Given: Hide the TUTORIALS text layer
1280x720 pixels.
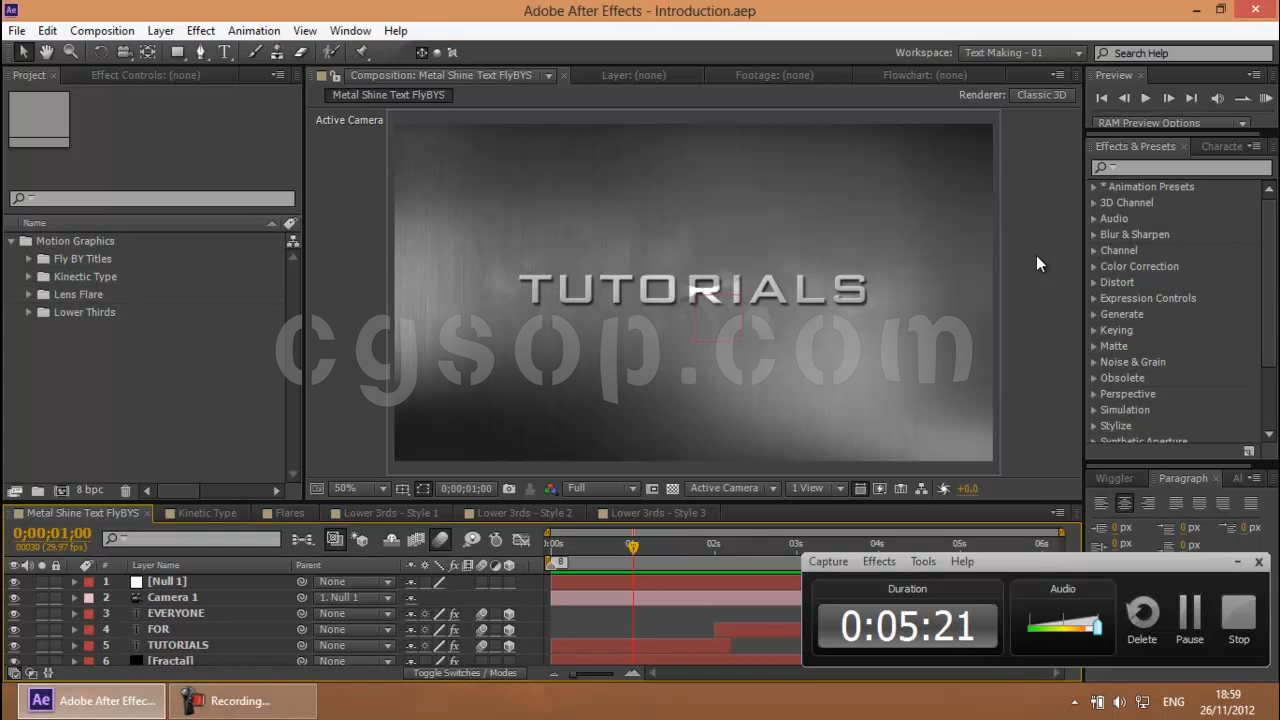Looking at the screenshot, I should tap(14, 645).
